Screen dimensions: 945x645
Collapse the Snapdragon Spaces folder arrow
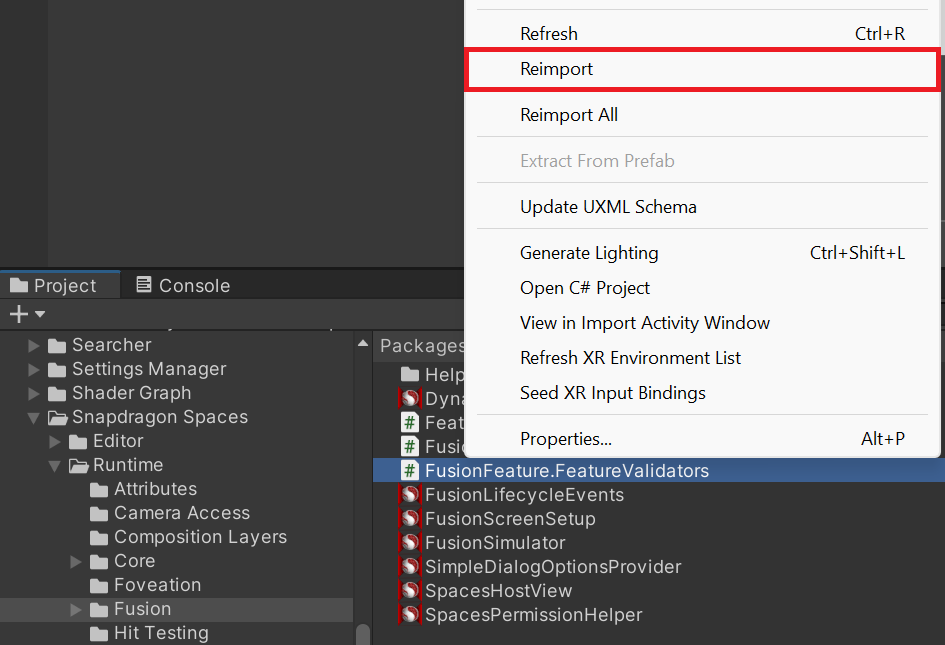point(34,418)
